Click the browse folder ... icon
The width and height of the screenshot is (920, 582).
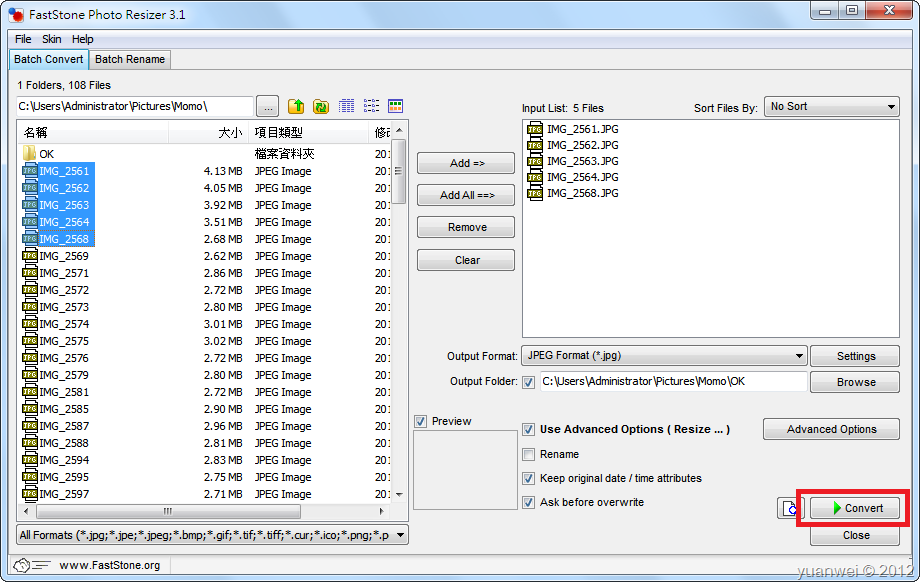pos(267,106)
